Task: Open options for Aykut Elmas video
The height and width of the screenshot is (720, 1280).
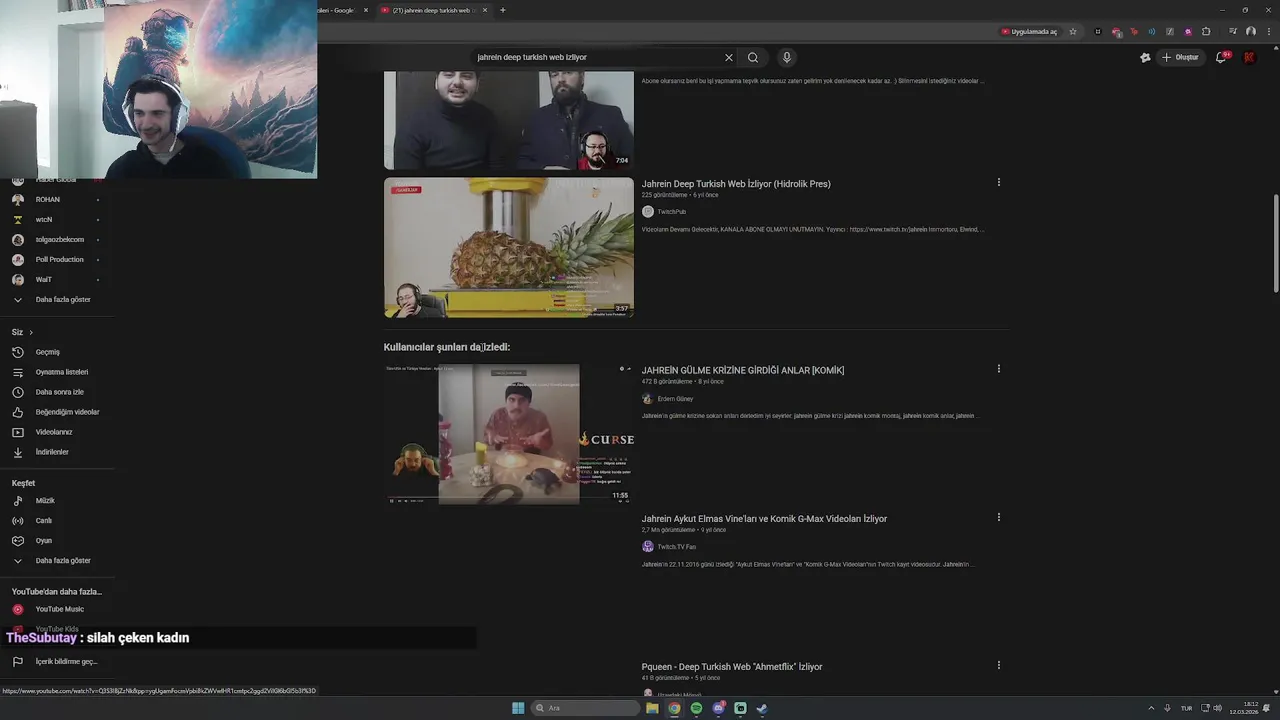Action: coord(998,517)
